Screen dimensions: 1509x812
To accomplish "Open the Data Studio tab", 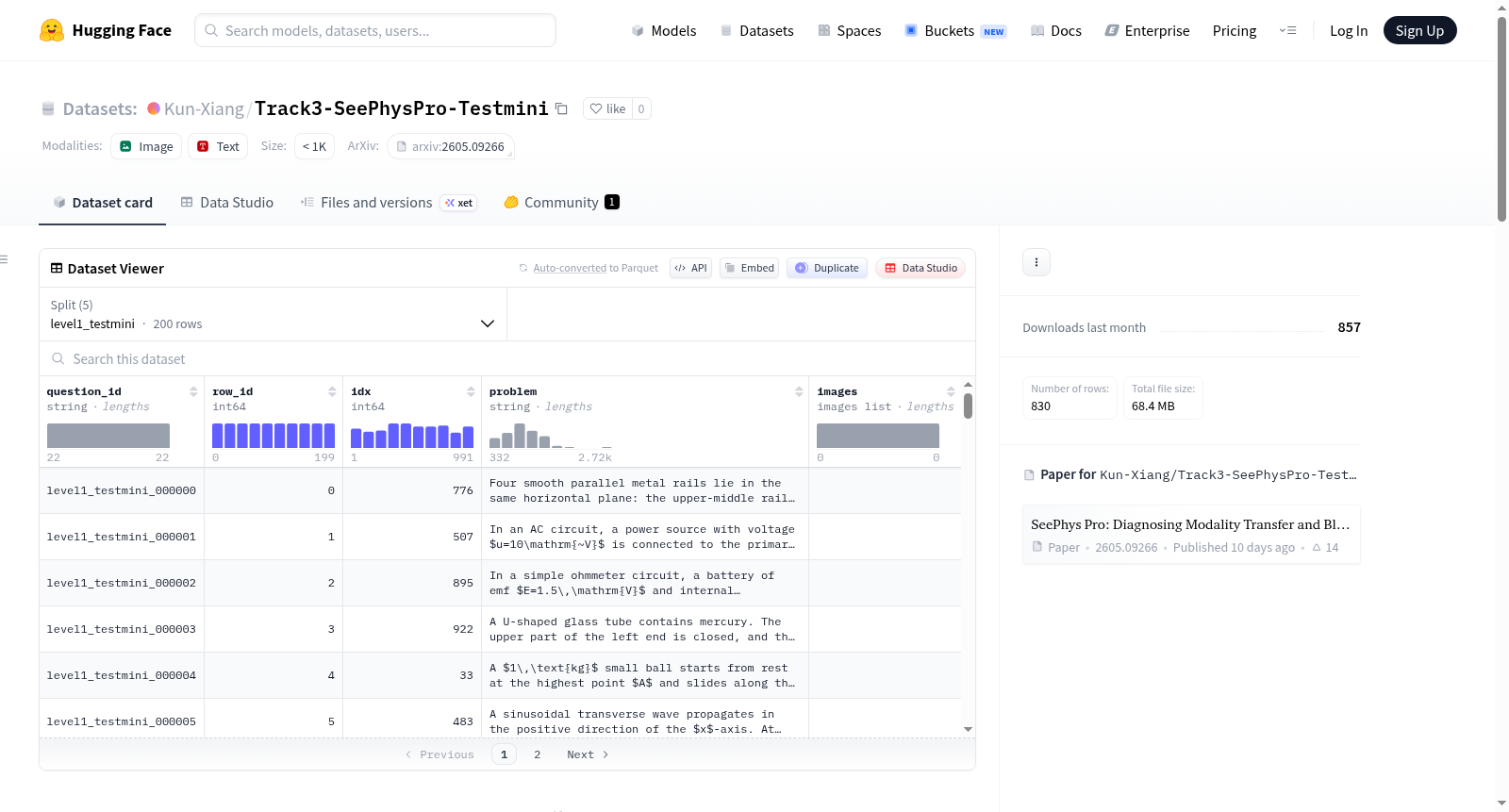I will pyautogui.click(x=227, y=202).
